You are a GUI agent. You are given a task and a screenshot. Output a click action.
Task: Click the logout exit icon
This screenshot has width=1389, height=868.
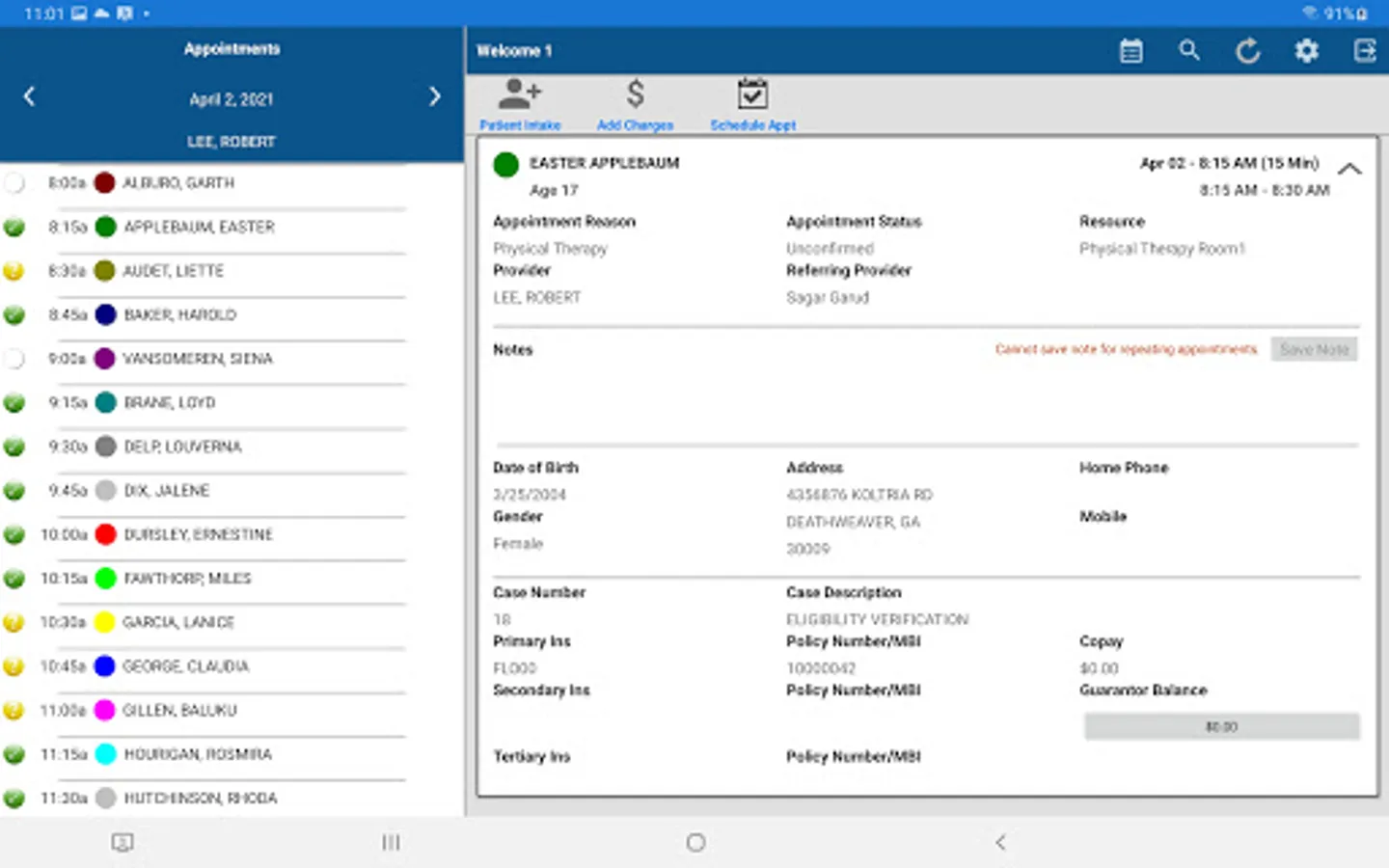1365,51
